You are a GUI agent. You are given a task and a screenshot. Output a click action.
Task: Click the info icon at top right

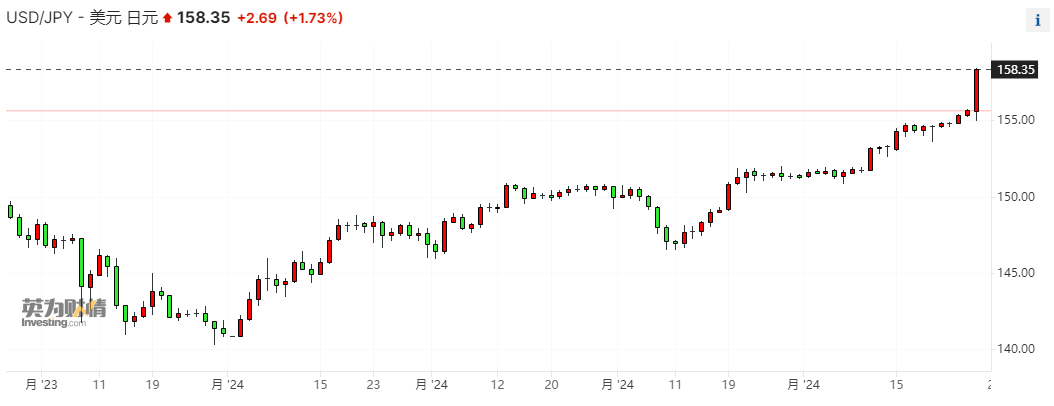point(1036,19)
